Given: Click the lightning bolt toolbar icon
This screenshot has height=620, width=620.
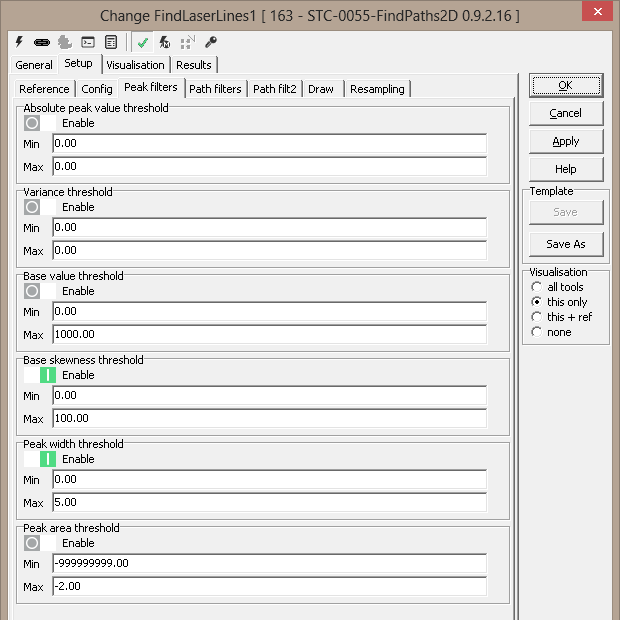Looking at the screenshot, I should (19, 42).
